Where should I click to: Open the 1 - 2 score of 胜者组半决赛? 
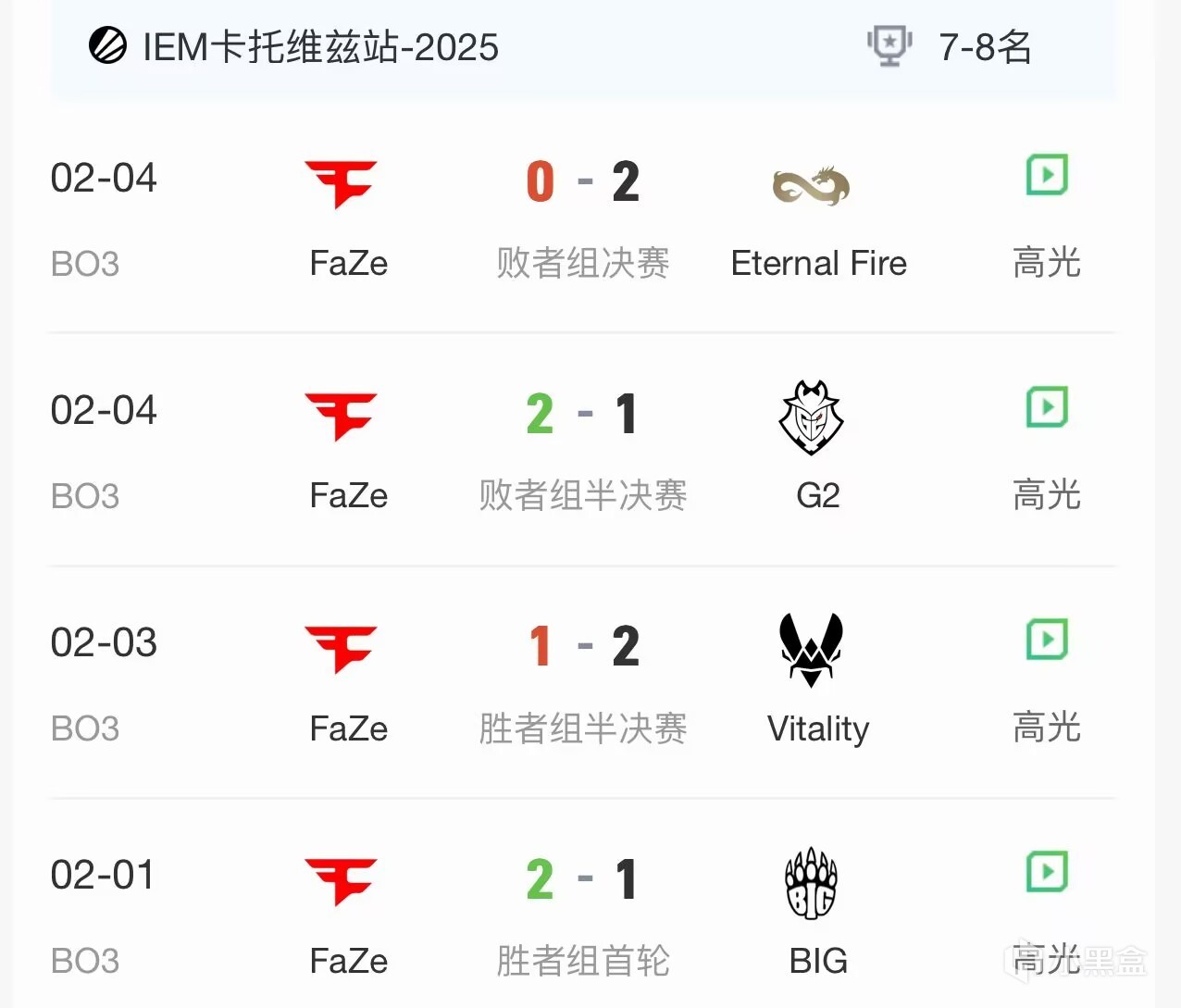click(x=583, y=646)
